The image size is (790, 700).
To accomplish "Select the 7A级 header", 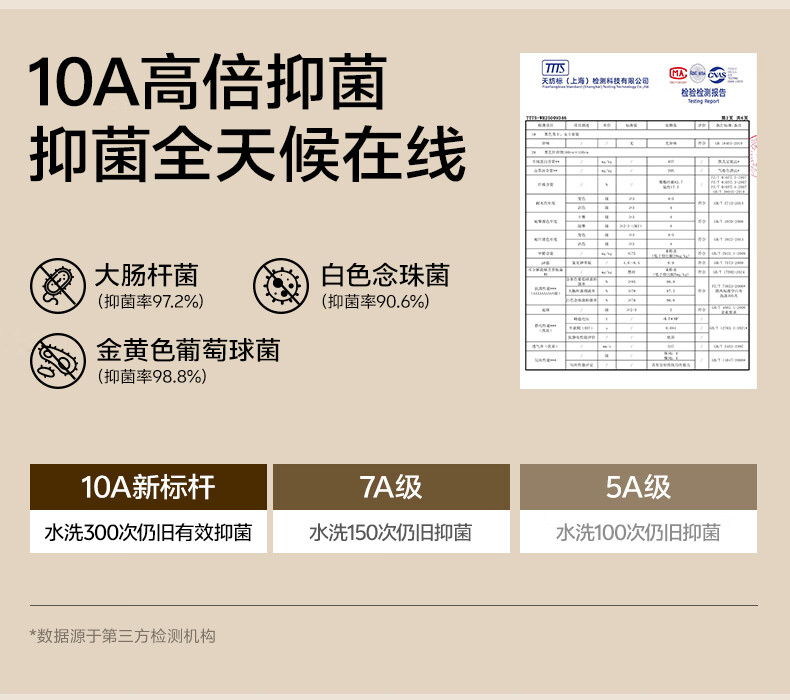I will point(391,487).
